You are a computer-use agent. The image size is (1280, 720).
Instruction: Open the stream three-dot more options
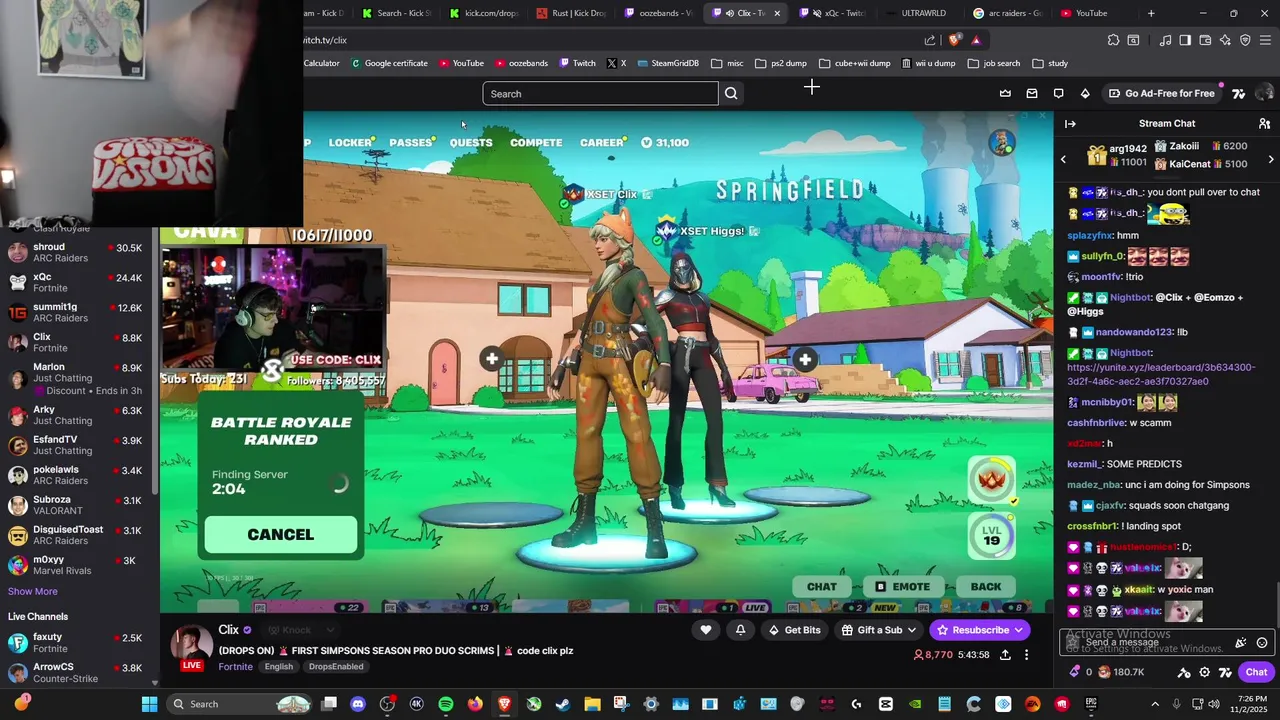(1026, 655)
